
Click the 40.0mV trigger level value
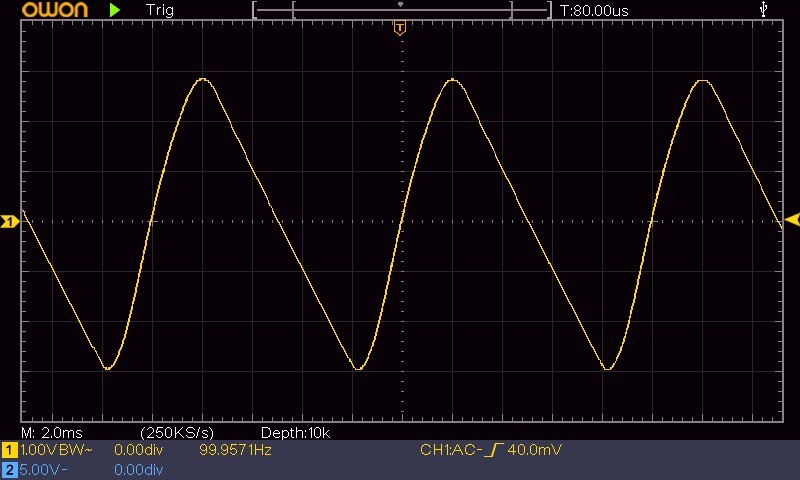(534, 450)
